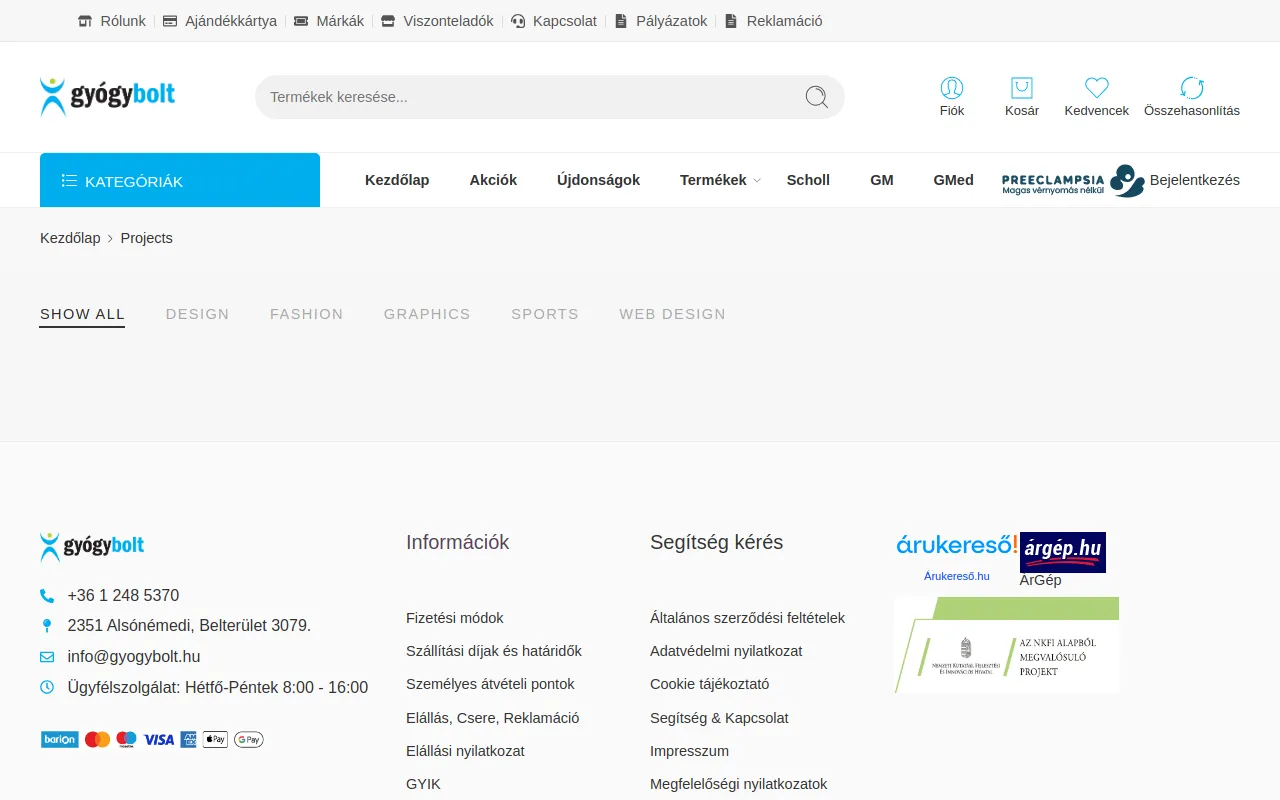Open Szállítási díjak és határidők link

494,651
